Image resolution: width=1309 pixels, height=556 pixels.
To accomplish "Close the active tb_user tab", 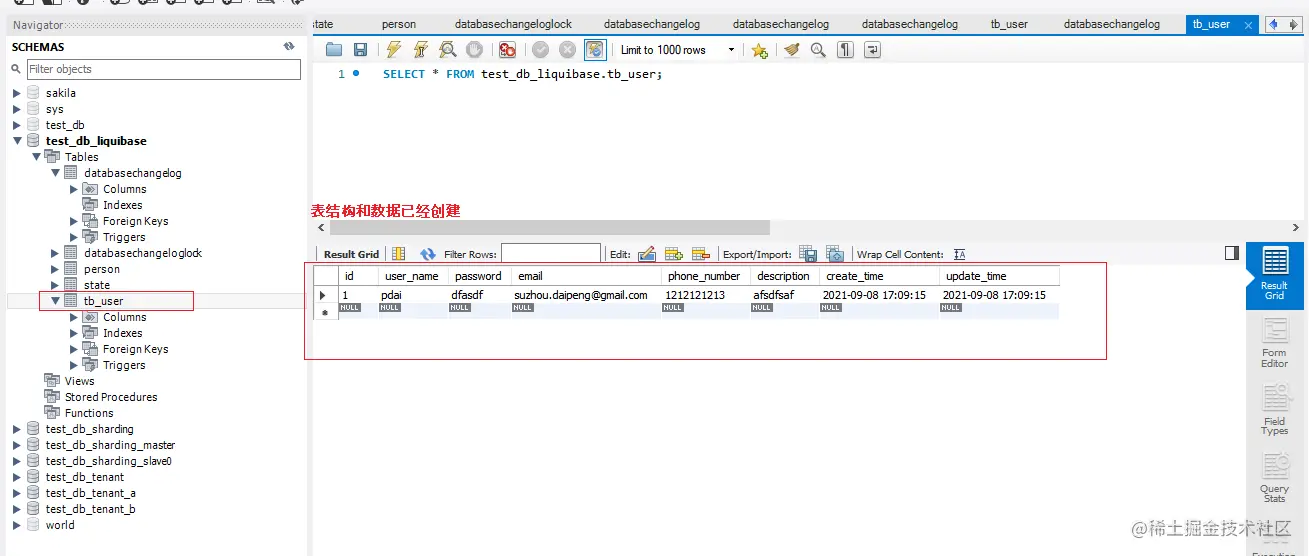I will [x=1248, y=24].
